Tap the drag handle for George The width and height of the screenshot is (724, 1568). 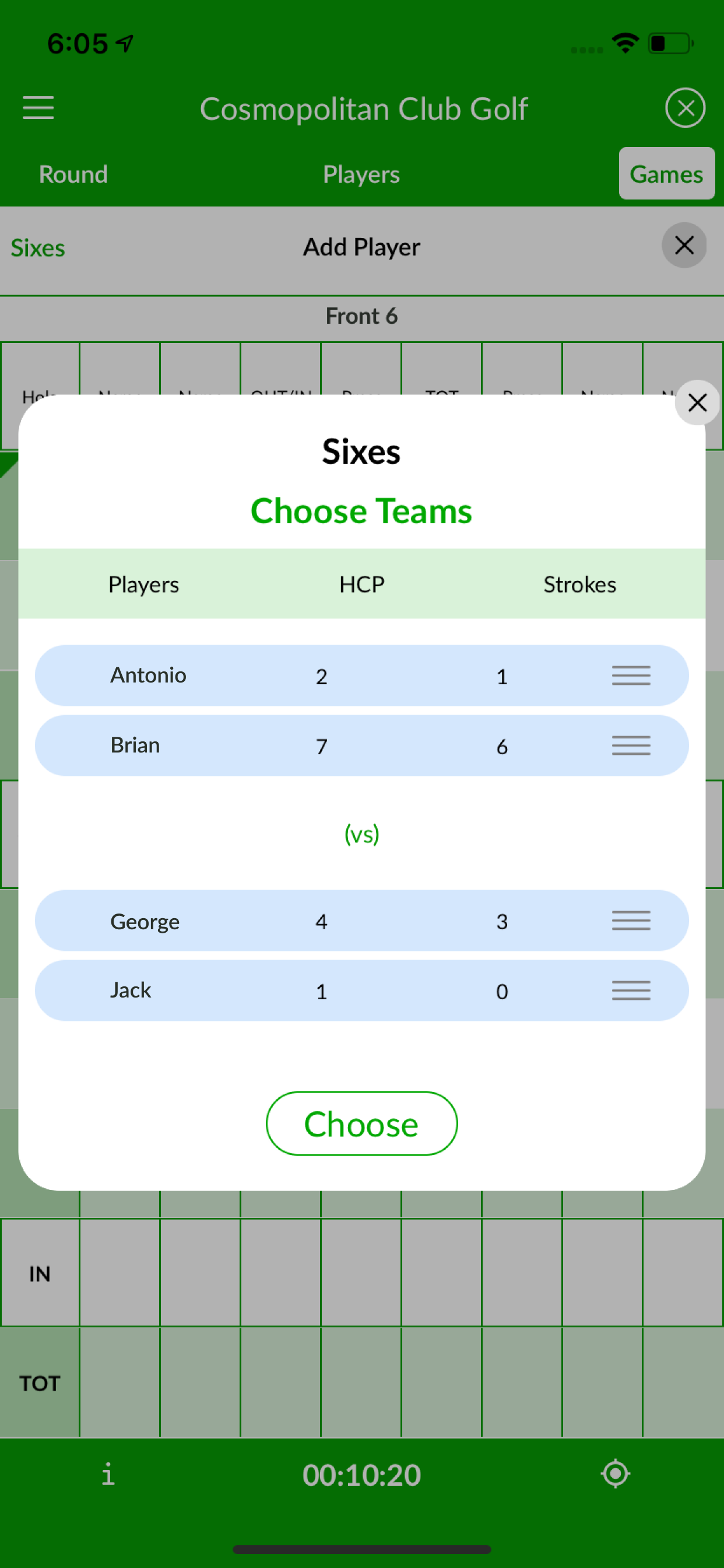(630, 921)
